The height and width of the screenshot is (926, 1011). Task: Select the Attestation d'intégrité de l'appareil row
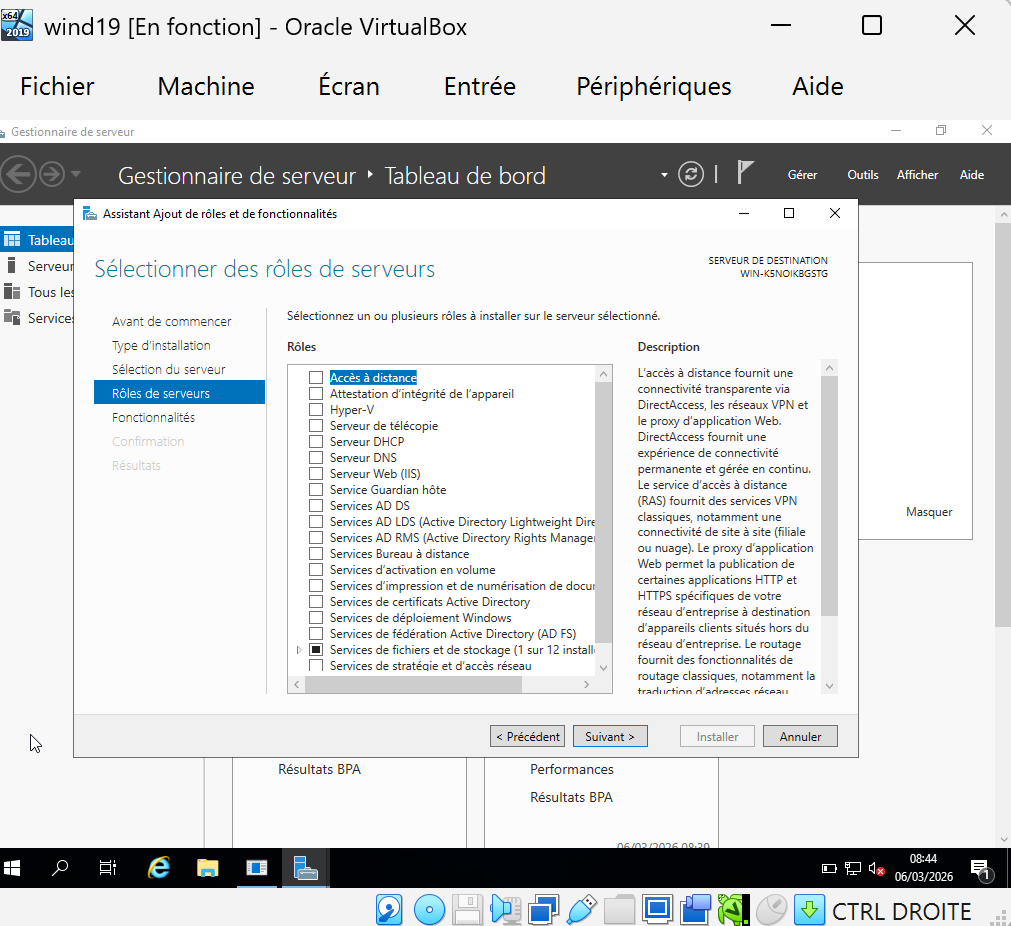tap(422, 394)
